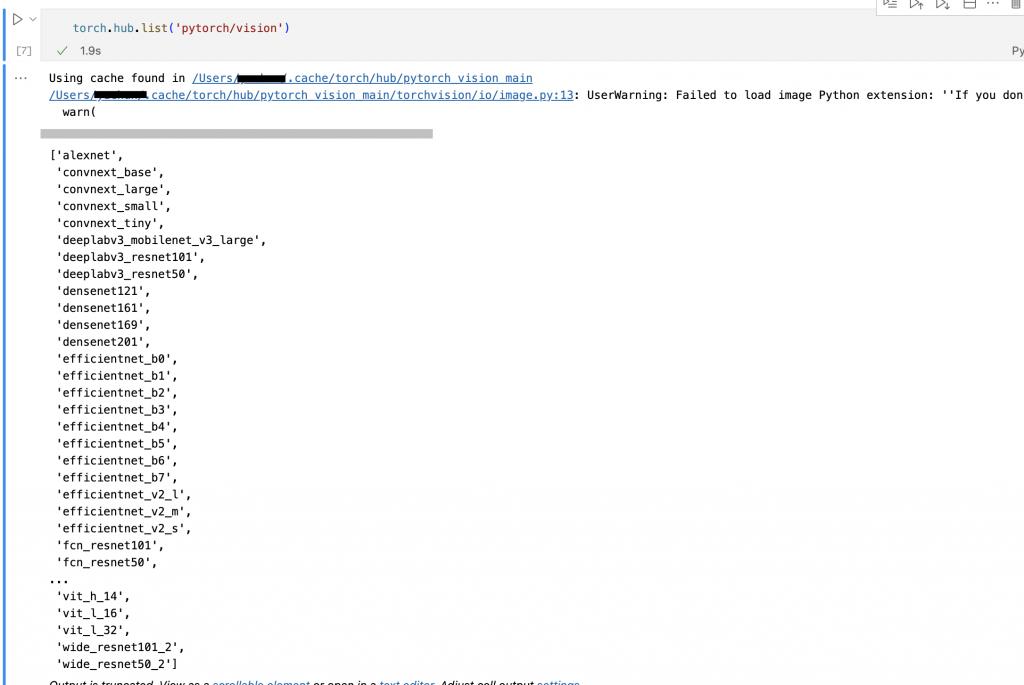Select the 'efficientnet_b3' entry
The width and height of the screenshot is (1024, 685).
click(x=116, y=410)
